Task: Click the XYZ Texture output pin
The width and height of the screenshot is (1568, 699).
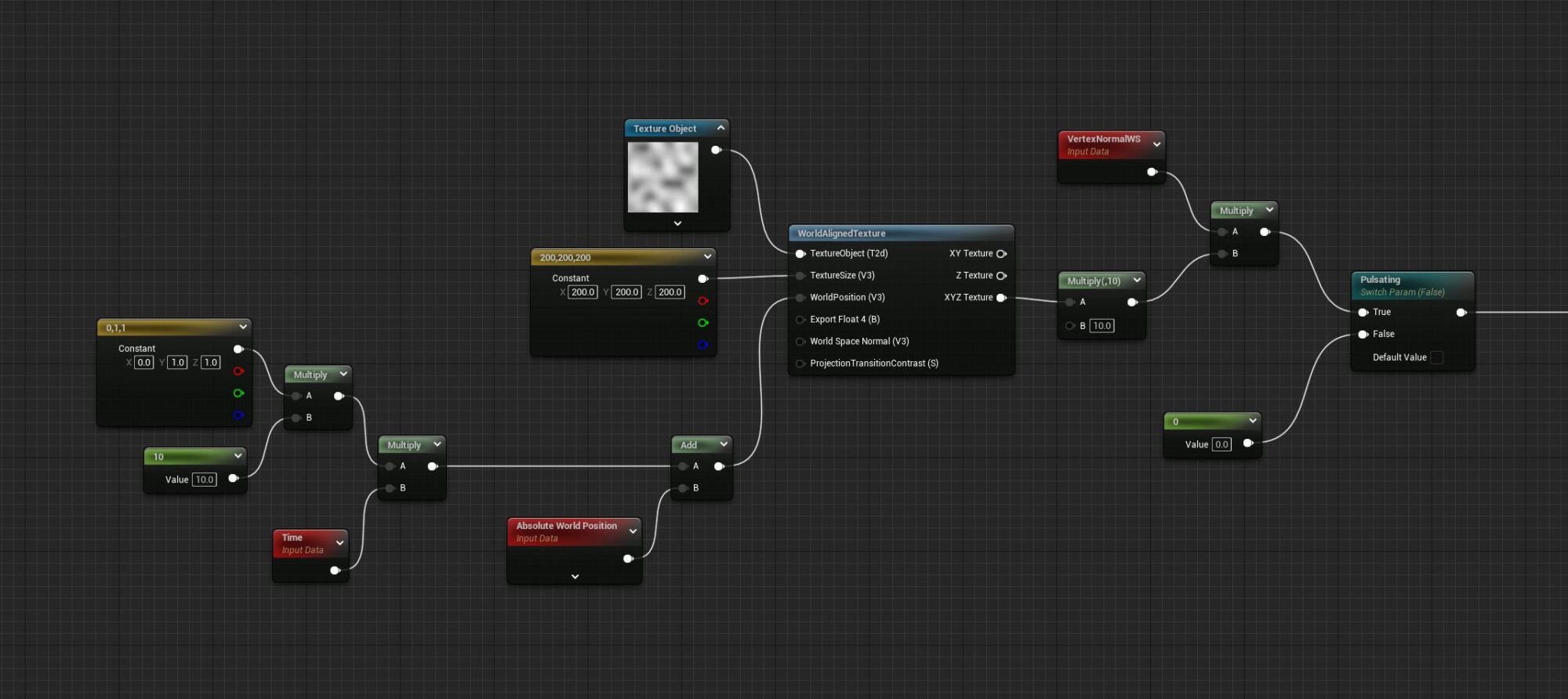Action: click(x=1001, y=298)
